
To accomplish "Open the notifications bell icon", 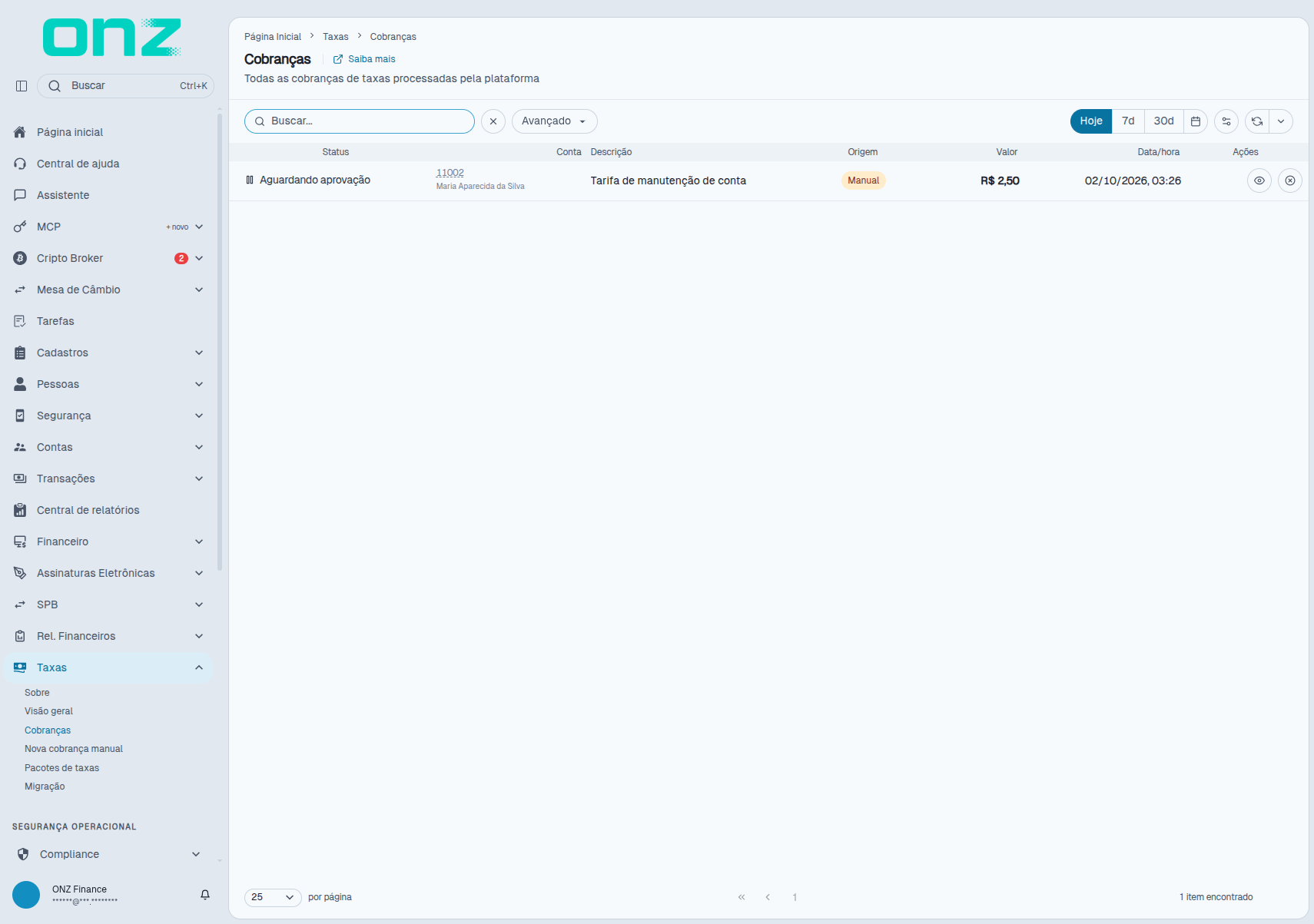I will pos(205,895).
